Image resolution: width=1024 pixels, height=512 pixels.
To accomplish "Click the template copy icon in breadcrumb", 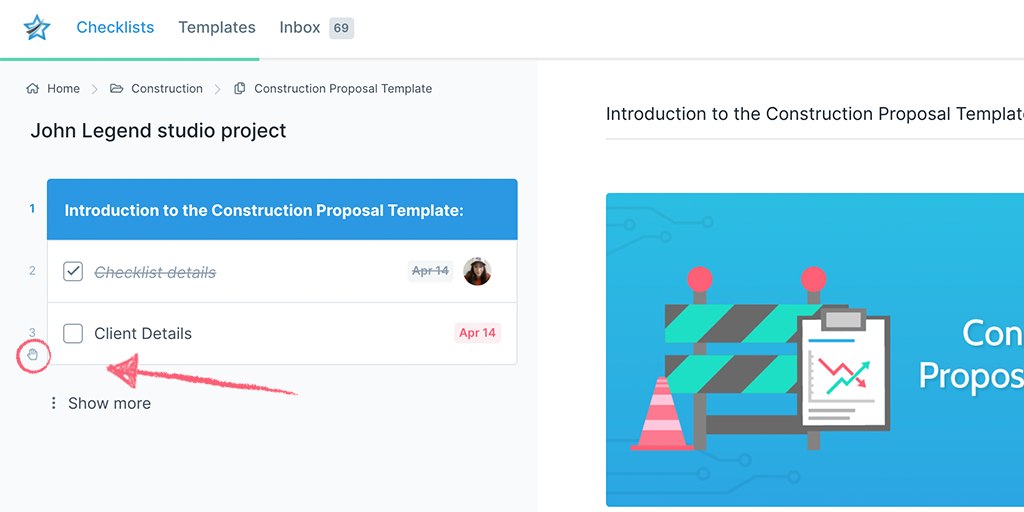I will coord(240,88).
